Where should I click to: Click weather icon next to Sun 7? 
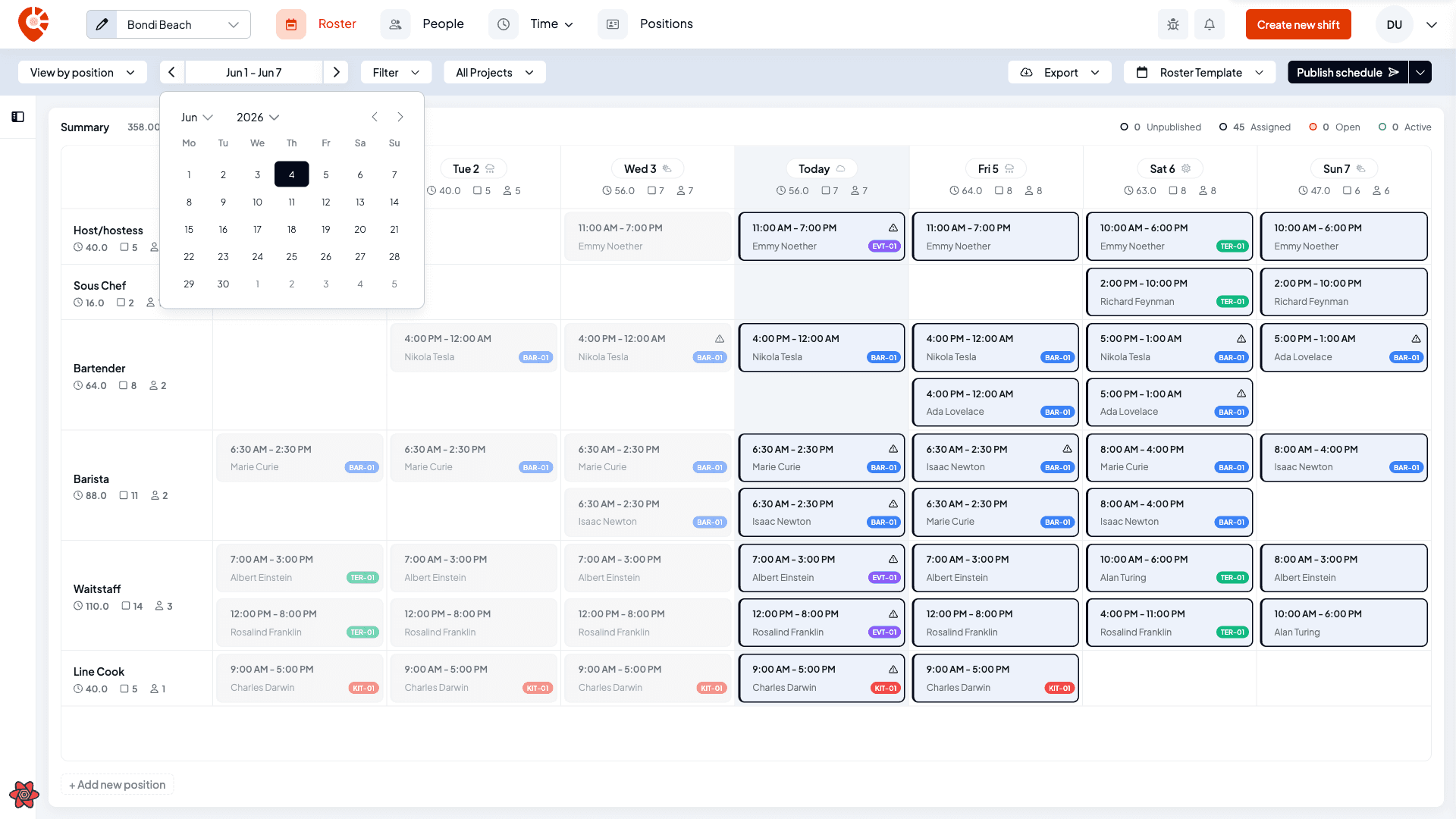pos(1360,168)
